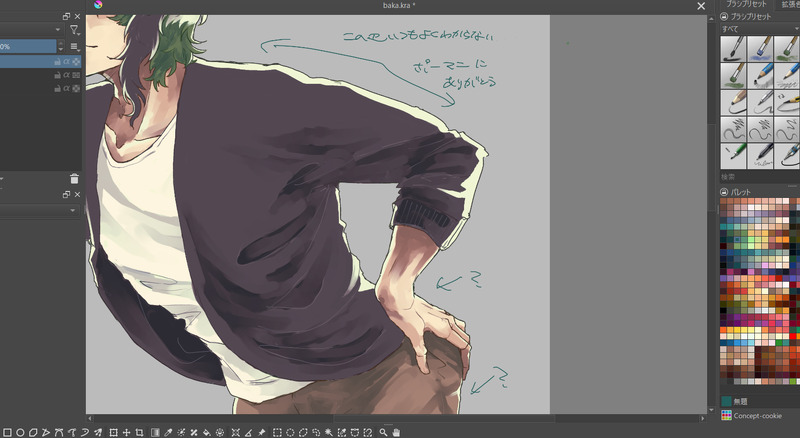Float the lower left docker
This screenshot has width=800, height=438.
[x=66, y=194]
